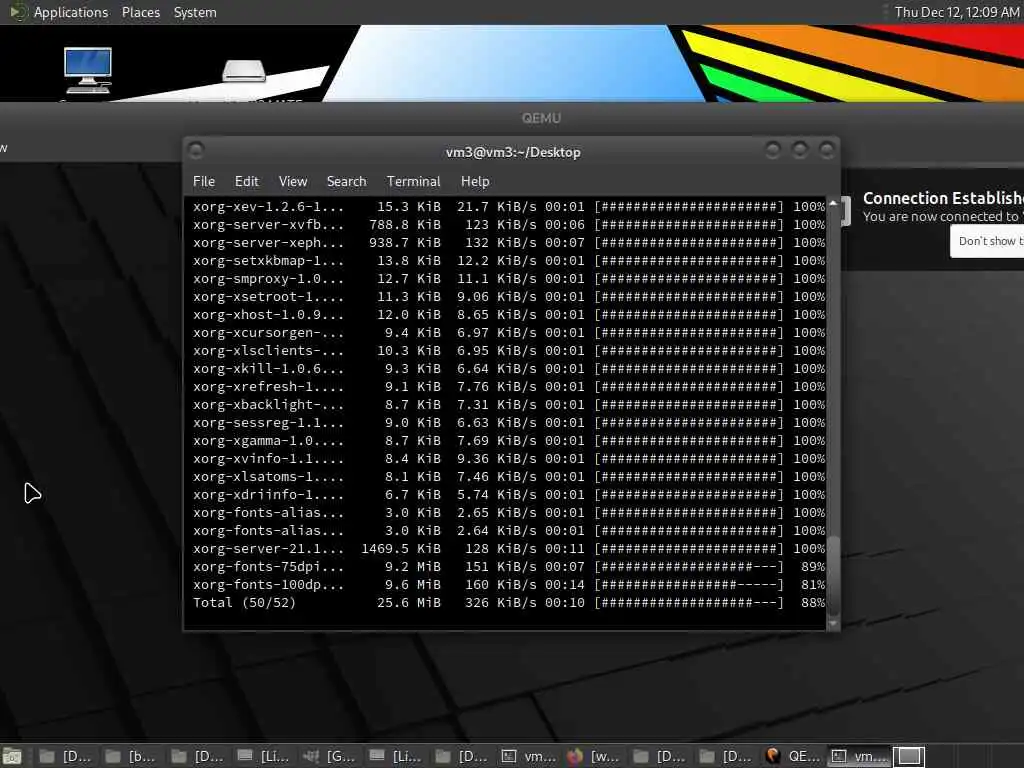Image resolution: width=1024 pixels, height=768 pixels.
Task: Click the 1469.5 KiB size value
Action: pyautogui.click(x=401, y=549)
